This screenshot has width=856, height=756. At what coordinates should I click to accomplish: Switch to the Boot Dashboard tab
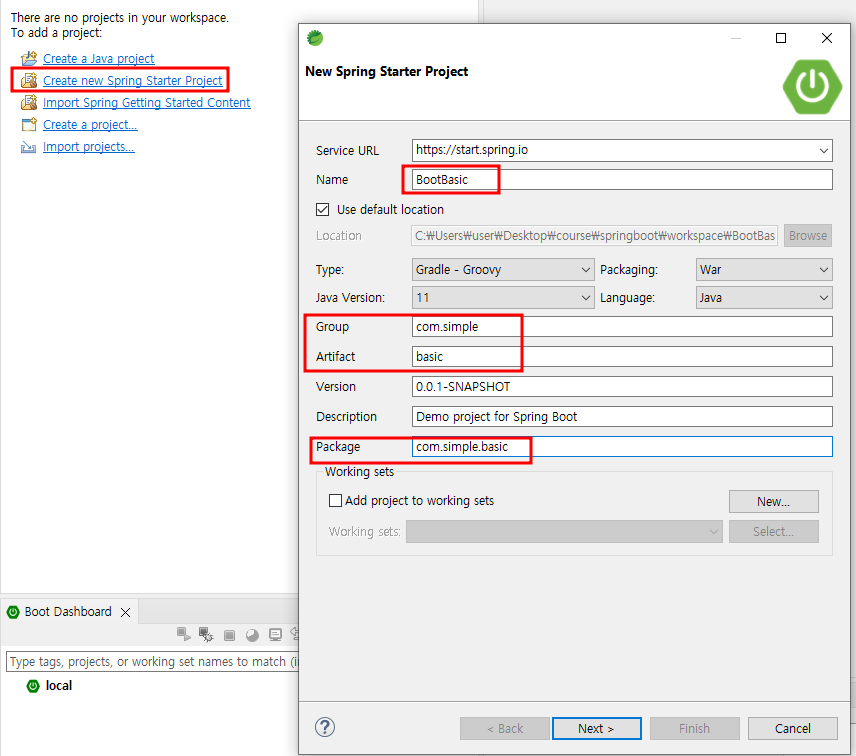click(x=68, y=612)
